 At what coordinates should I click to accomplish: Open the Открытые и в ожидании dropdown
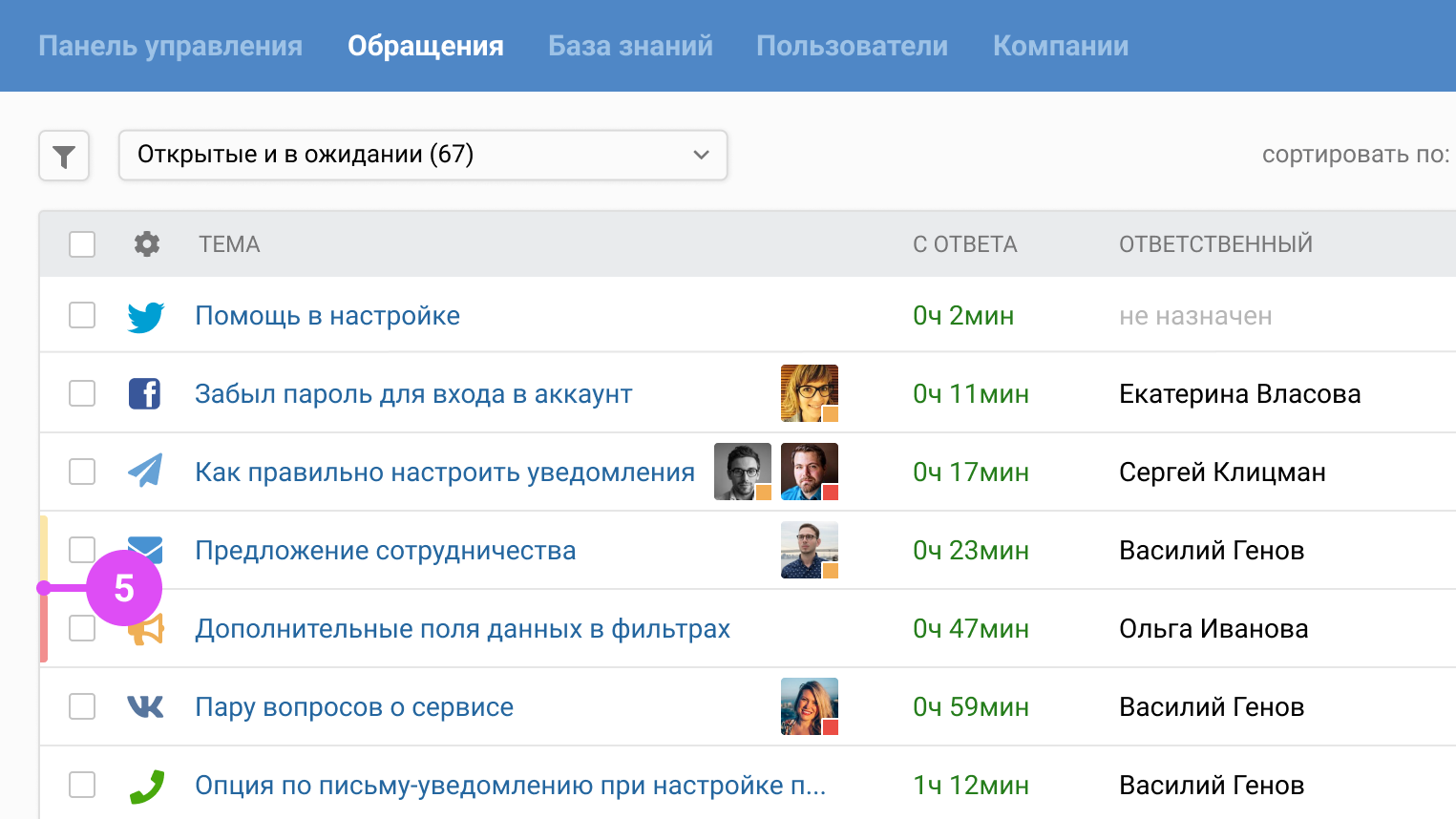tap(423, 155)
